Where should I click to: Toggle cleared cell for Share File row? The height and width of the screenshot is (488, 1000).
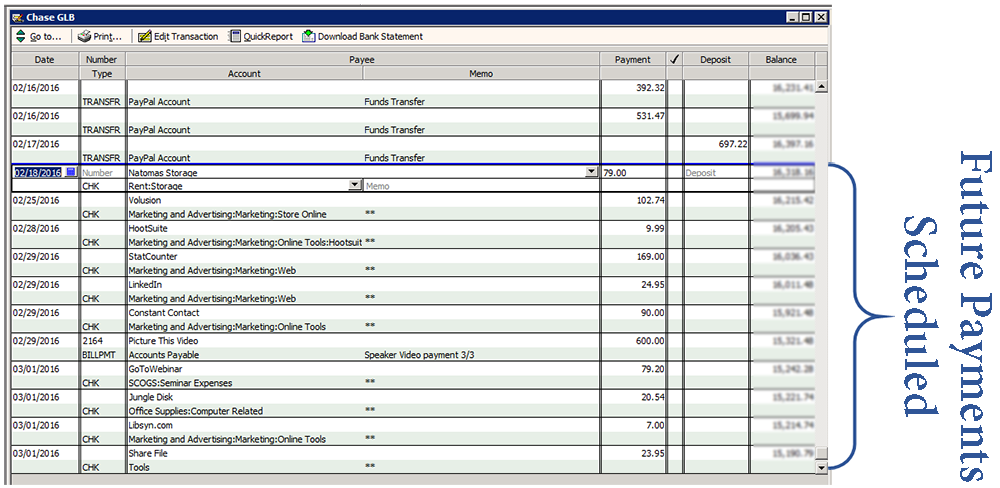[674, 453]
